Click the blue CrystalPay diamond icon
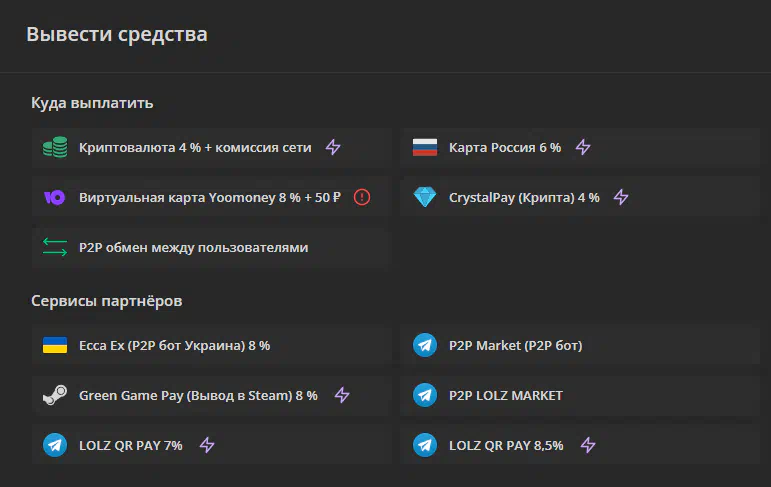This screenshot has width=771, height=487. tap(425, 197)
